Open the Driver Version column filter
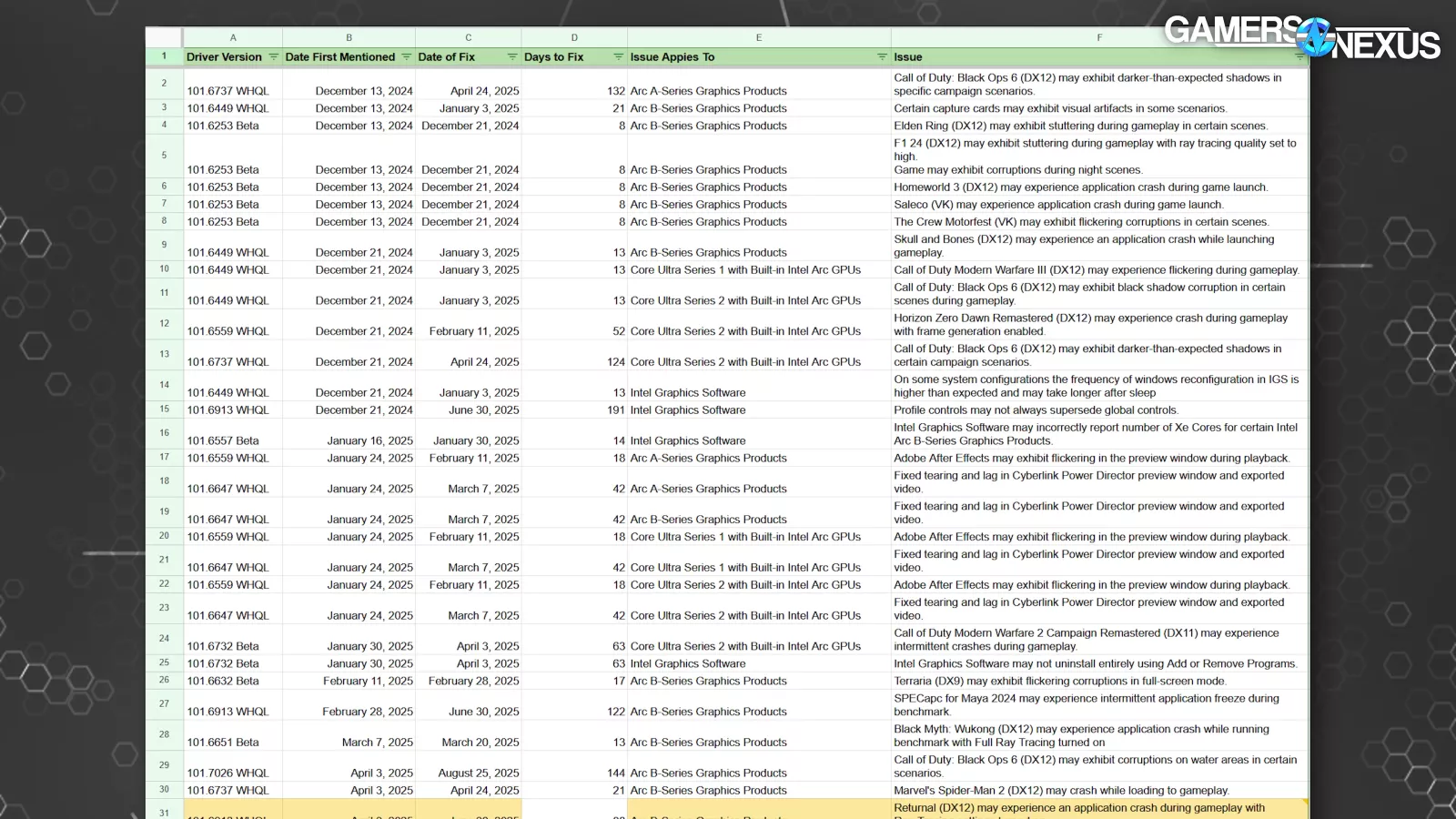 (273, 57)
